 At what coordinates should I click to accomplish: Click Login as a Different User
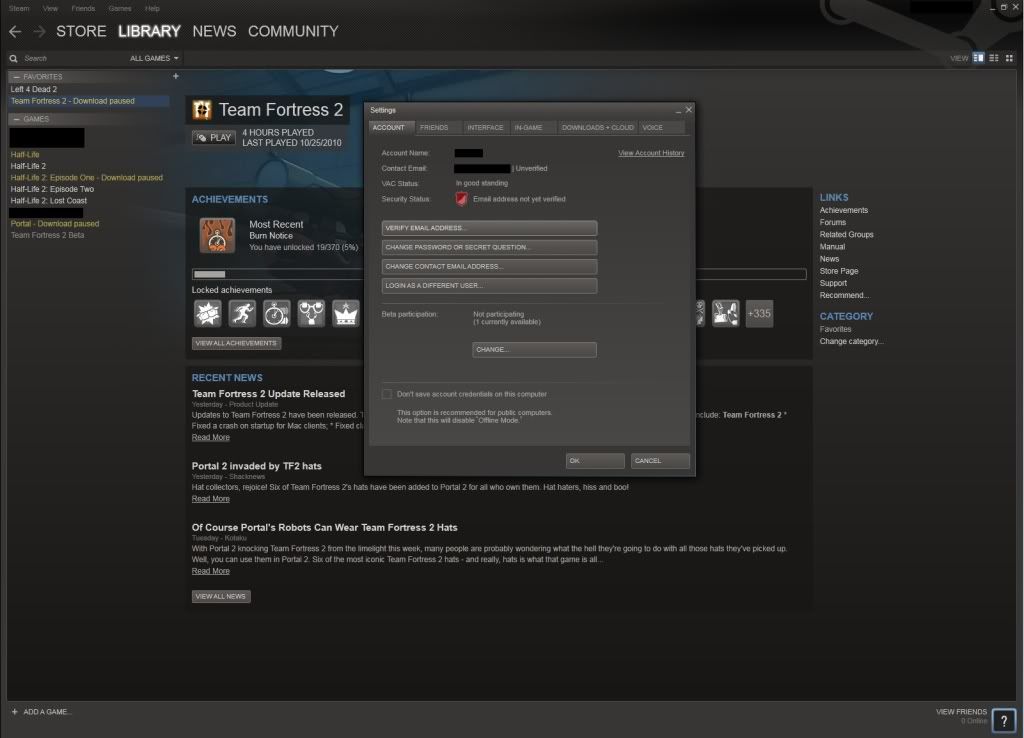pyautogui.click(x=489, y=285)
